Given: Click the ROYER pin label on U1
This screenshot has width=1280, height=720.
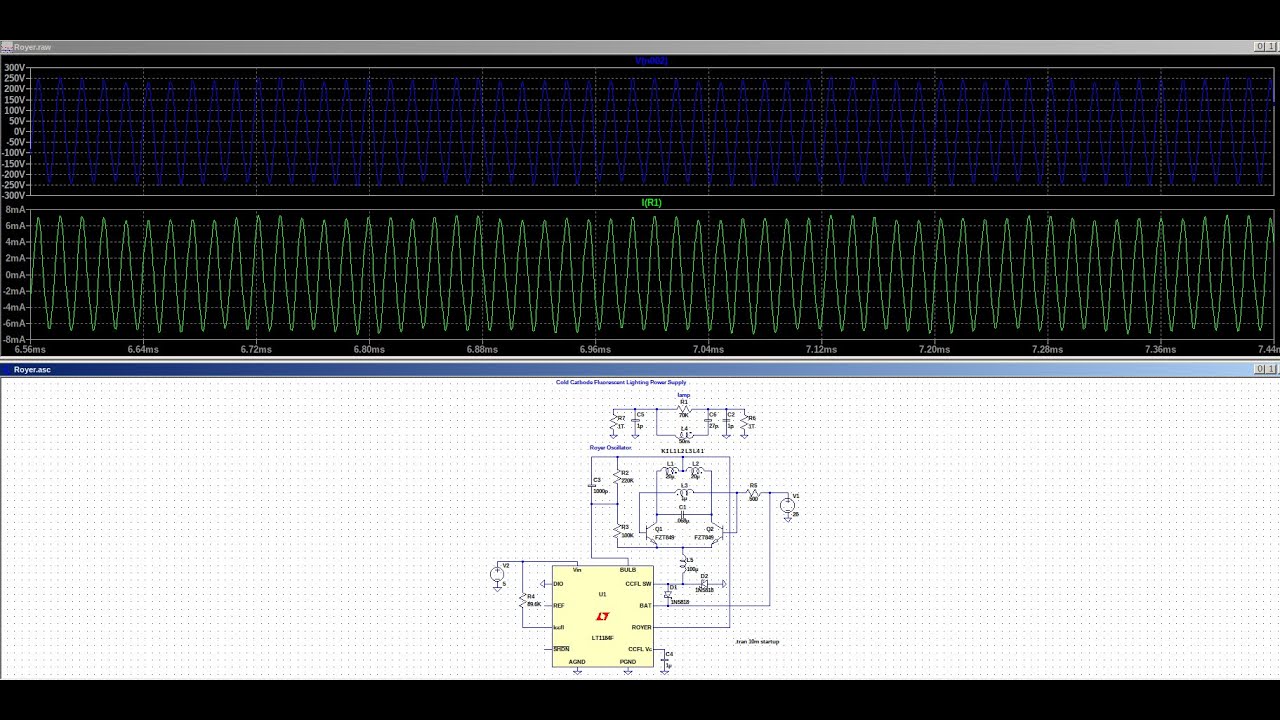Looking at the screenshot, I should point(641,628).
